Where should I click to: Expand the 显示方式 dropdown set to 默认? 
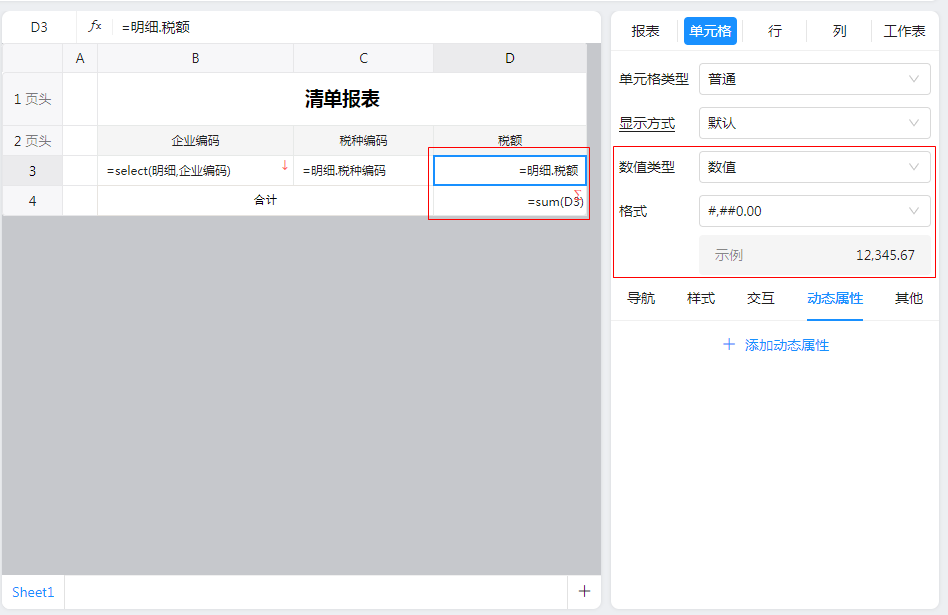(x=816, y=123)
